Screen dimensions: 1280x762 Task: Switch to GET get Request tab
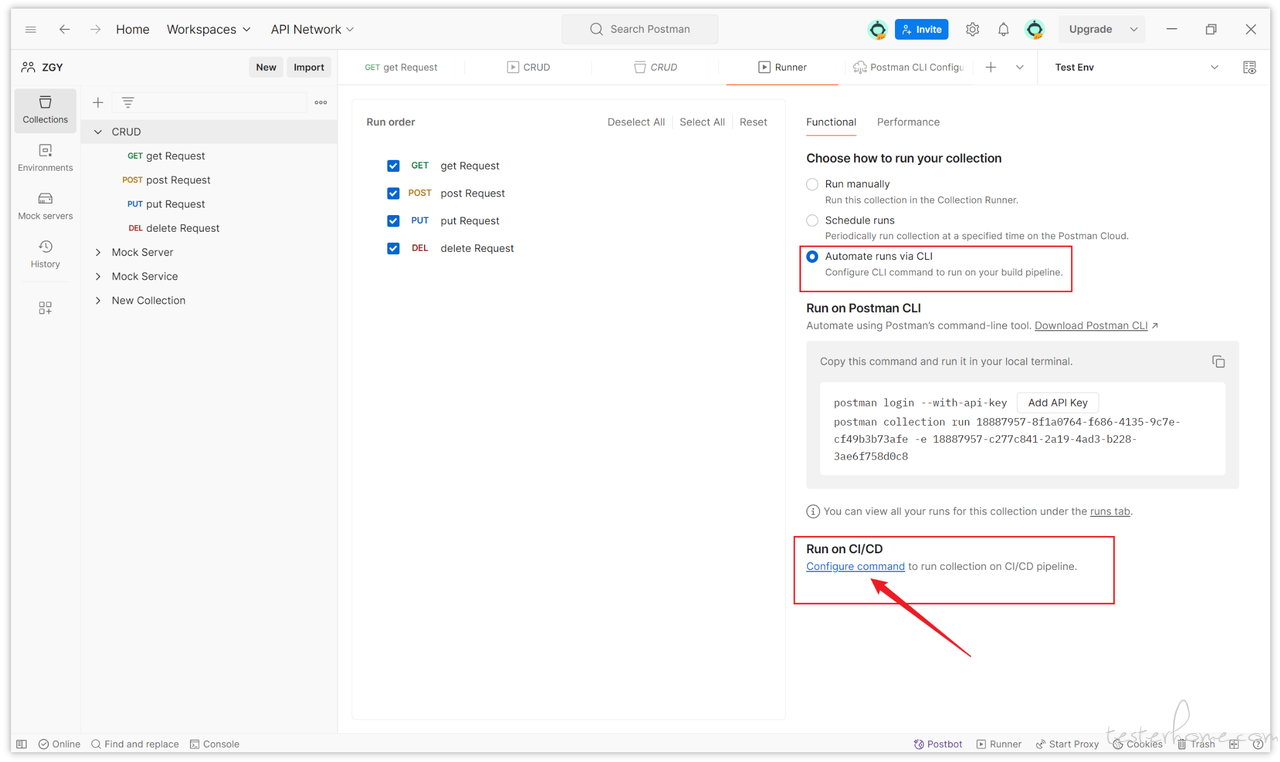coord(401,67)
